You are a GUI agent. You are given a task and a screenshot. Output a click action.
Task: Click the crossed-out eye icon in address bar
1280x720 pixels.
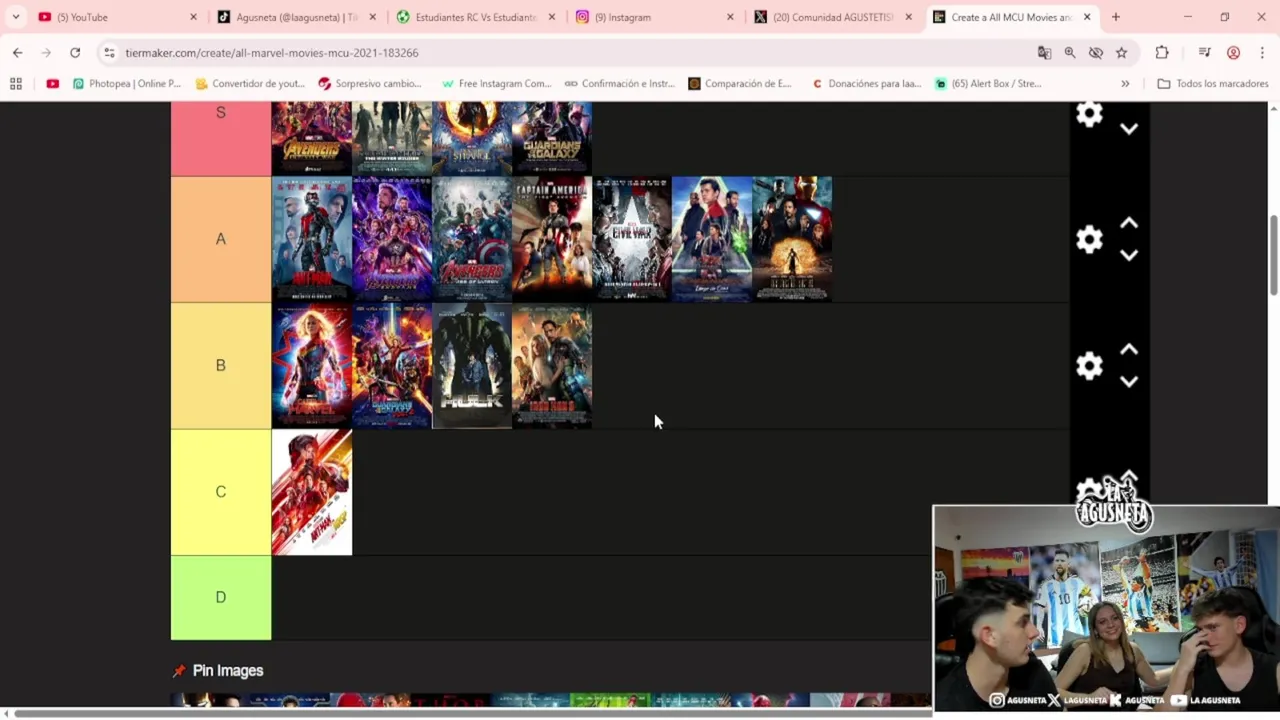1096,53
